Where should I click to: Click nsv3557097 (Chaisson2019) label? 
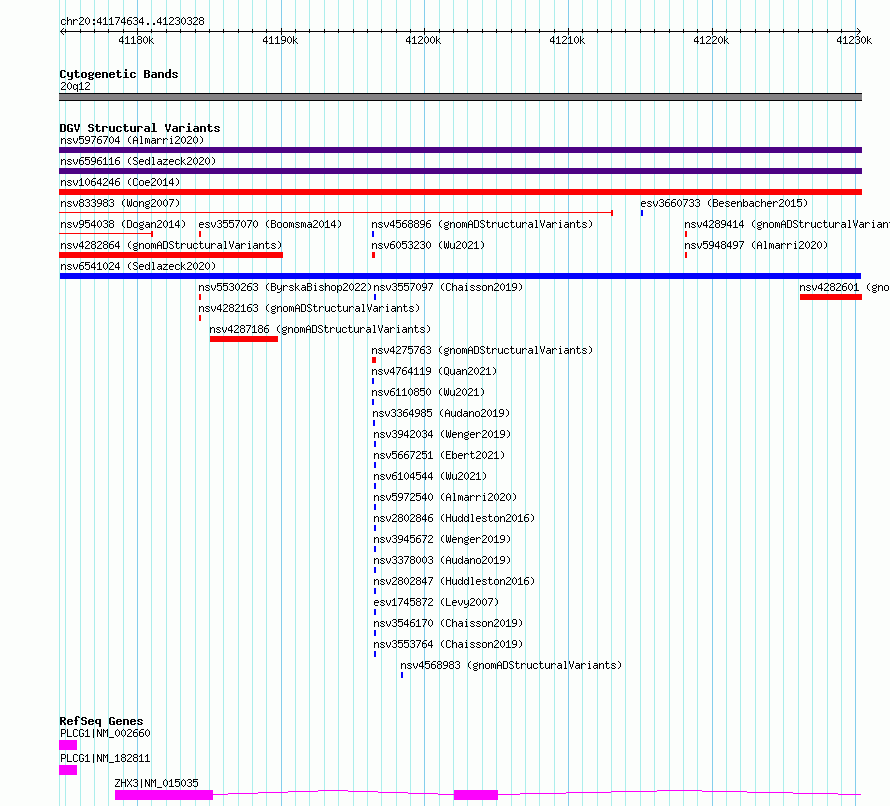coord(448,287)
